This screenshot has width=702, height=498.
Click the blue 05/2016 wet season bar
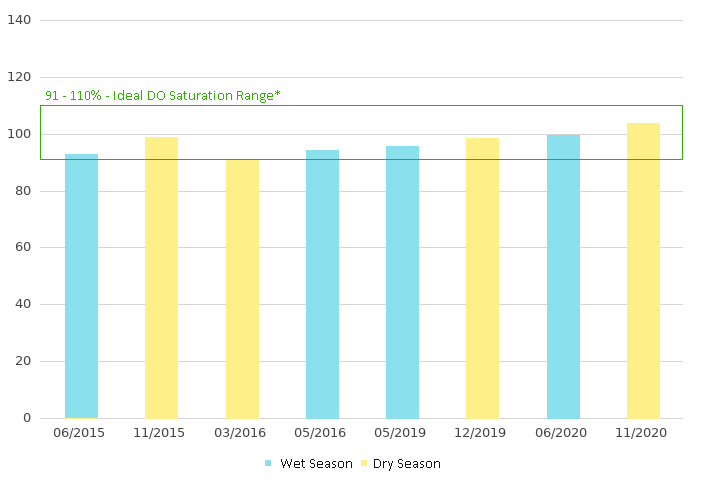pyautogui.click(x=322, y=284)
